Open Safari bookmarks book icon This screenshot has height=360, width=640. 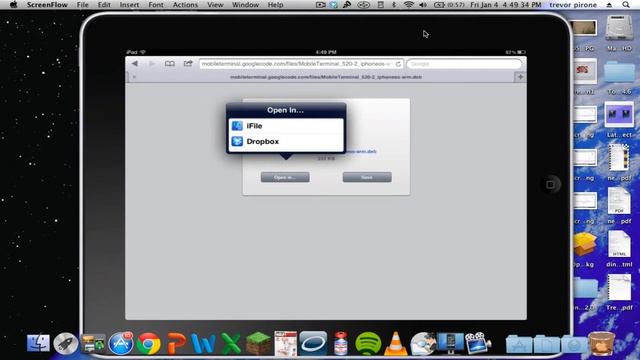coord(169,64)
